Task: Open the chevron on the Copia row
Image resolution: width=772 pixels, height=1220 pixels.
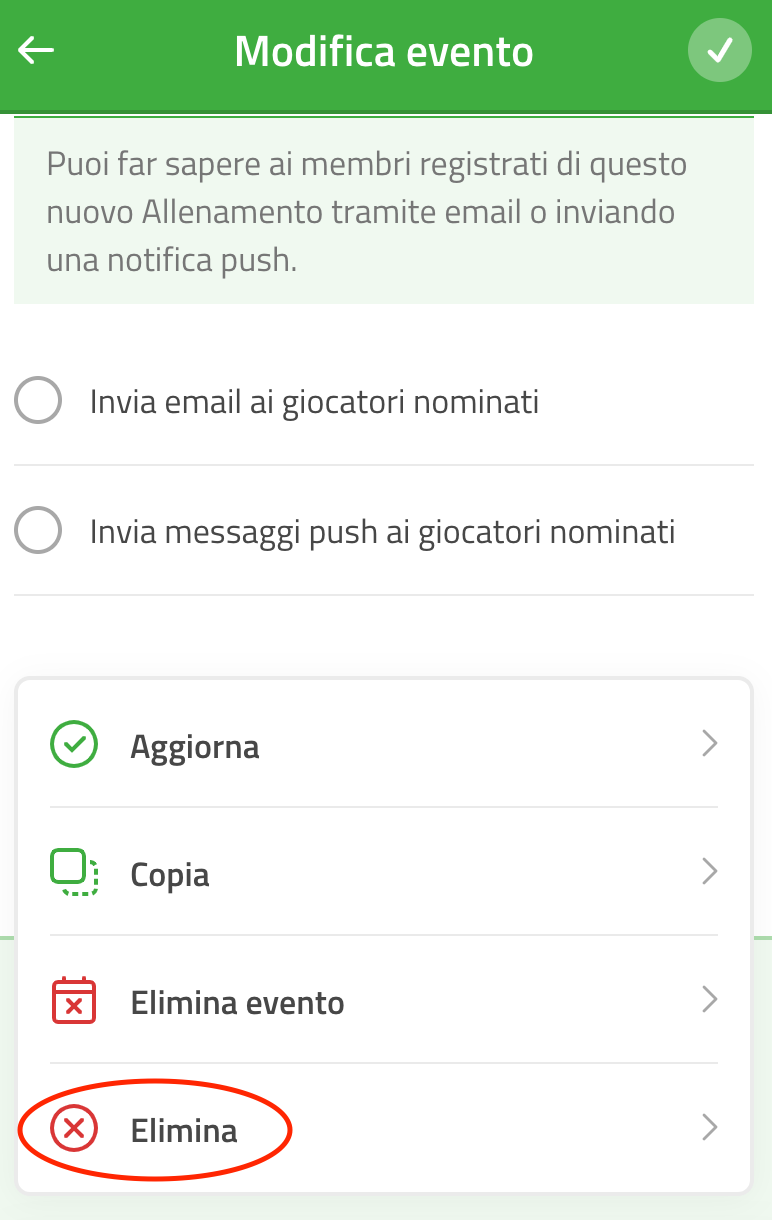Action: (710, 872)
